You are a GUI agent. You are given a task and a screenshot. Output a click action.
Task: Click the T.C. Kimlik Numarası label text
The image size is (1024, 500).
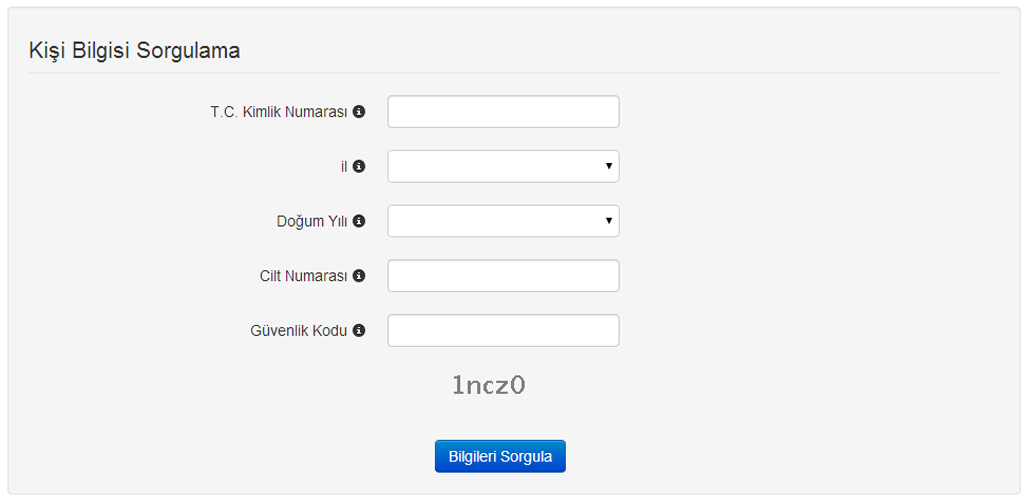278,112
